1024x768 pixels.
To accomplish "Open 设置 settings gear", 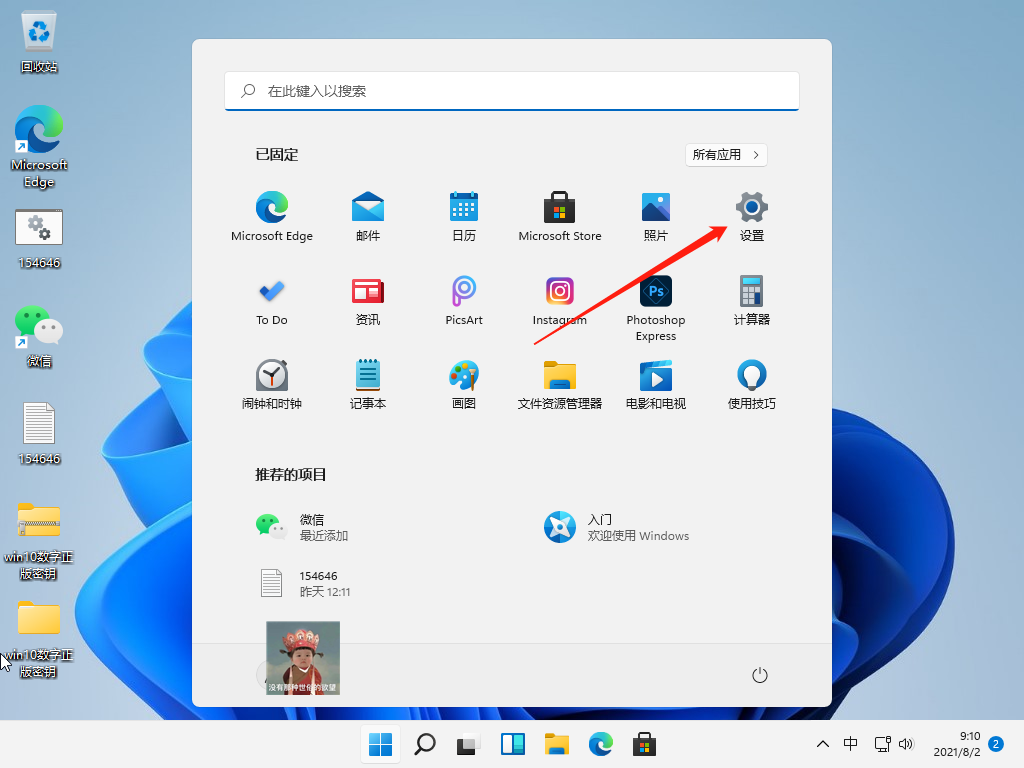I will tap(752, 217).
